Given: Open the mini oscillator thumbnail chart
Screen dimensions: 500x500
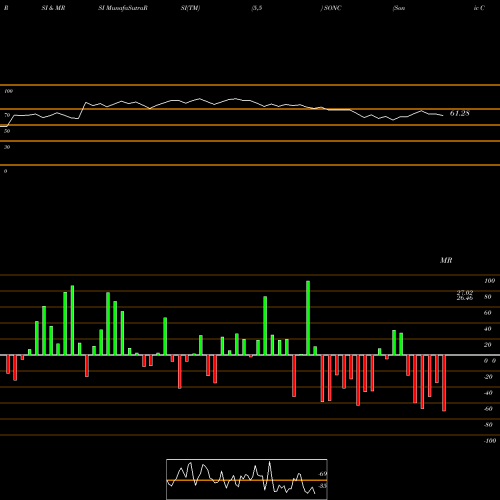Looking at the screenshot, I should coord(247,479).
